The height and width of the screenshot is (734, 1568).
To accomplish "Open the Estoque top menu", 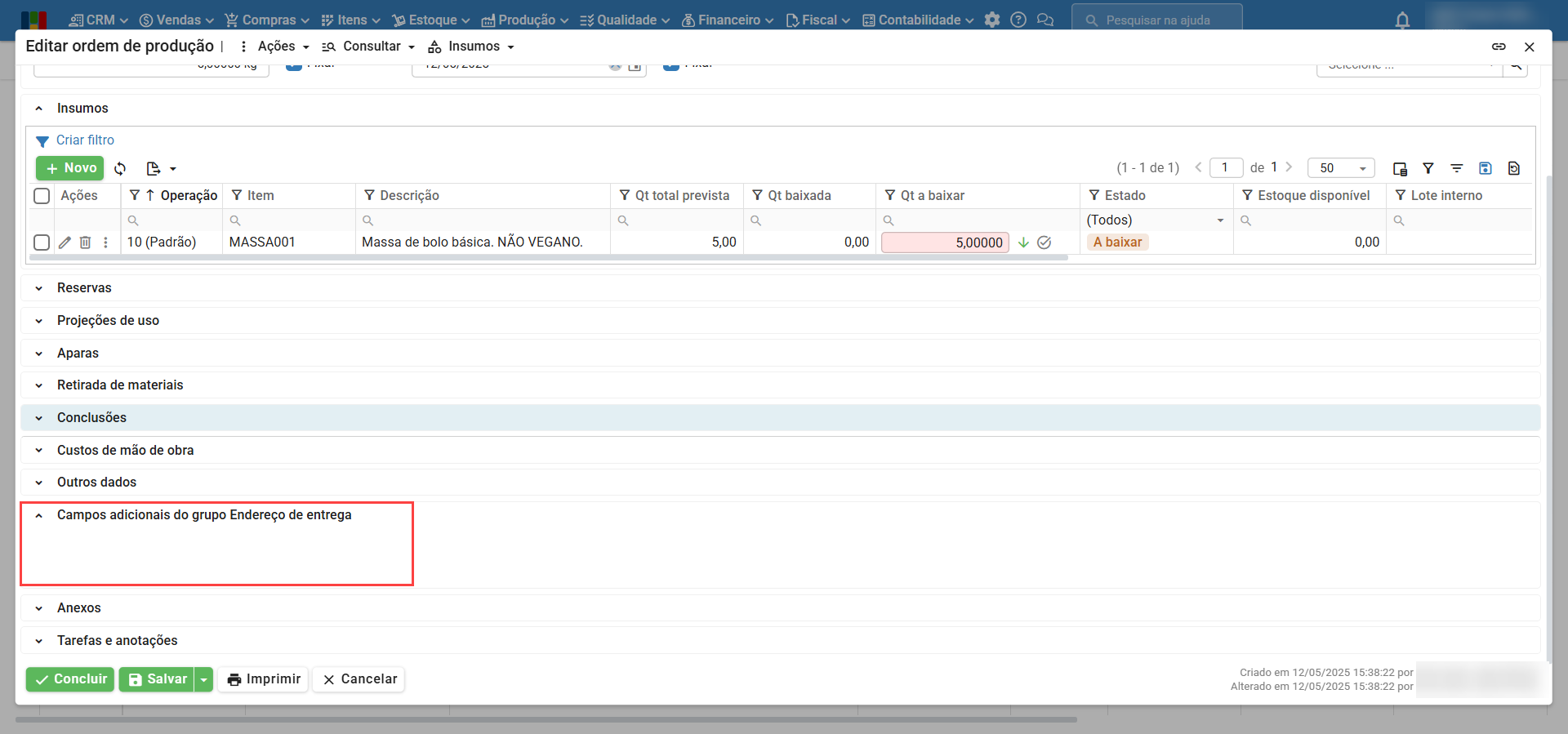I will click(430, 20).
